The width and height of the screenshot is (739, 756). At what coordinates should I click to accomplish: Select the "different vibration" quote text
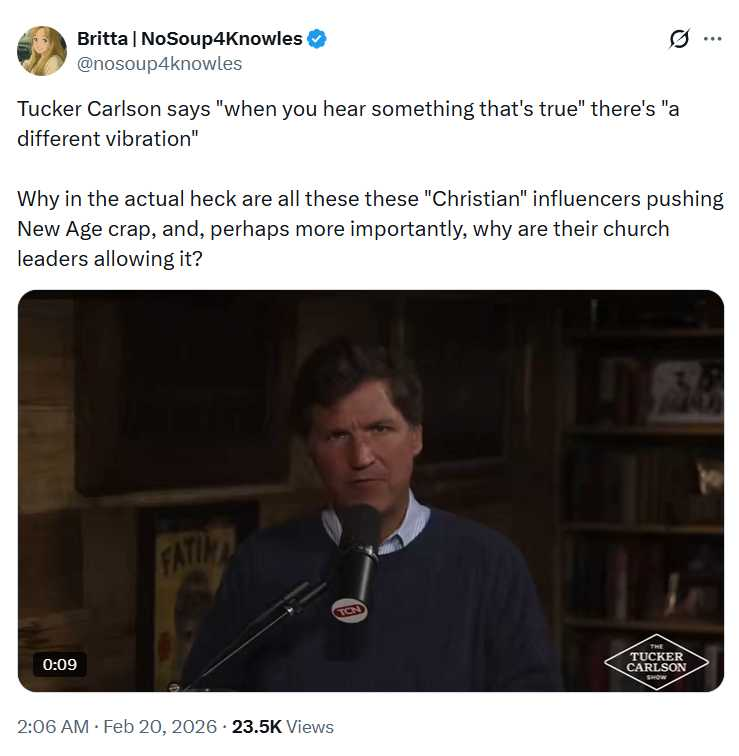point(108,139)
